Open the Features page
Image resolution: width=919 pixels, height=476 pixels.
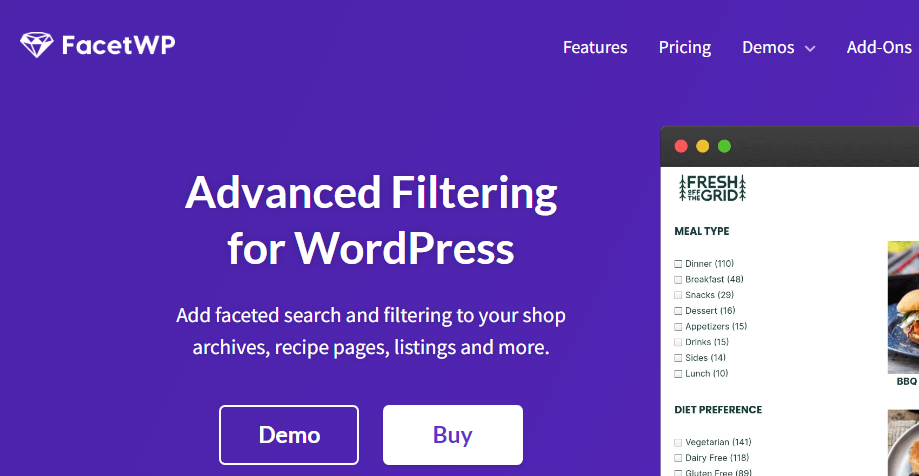click(x=595, y=47)
